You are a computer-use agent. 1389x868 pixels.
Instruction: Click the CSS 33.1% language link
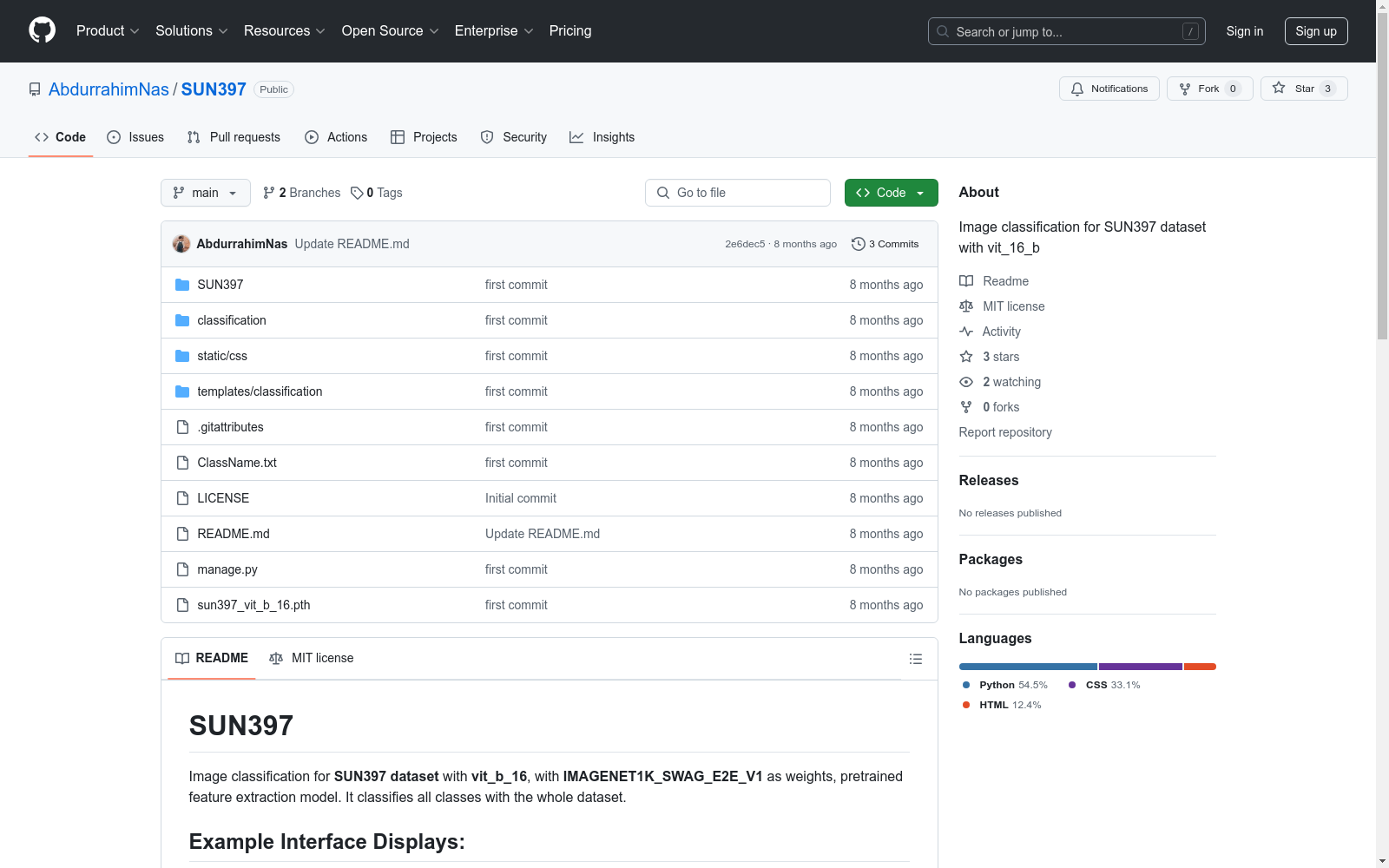tap(1104, 685)
